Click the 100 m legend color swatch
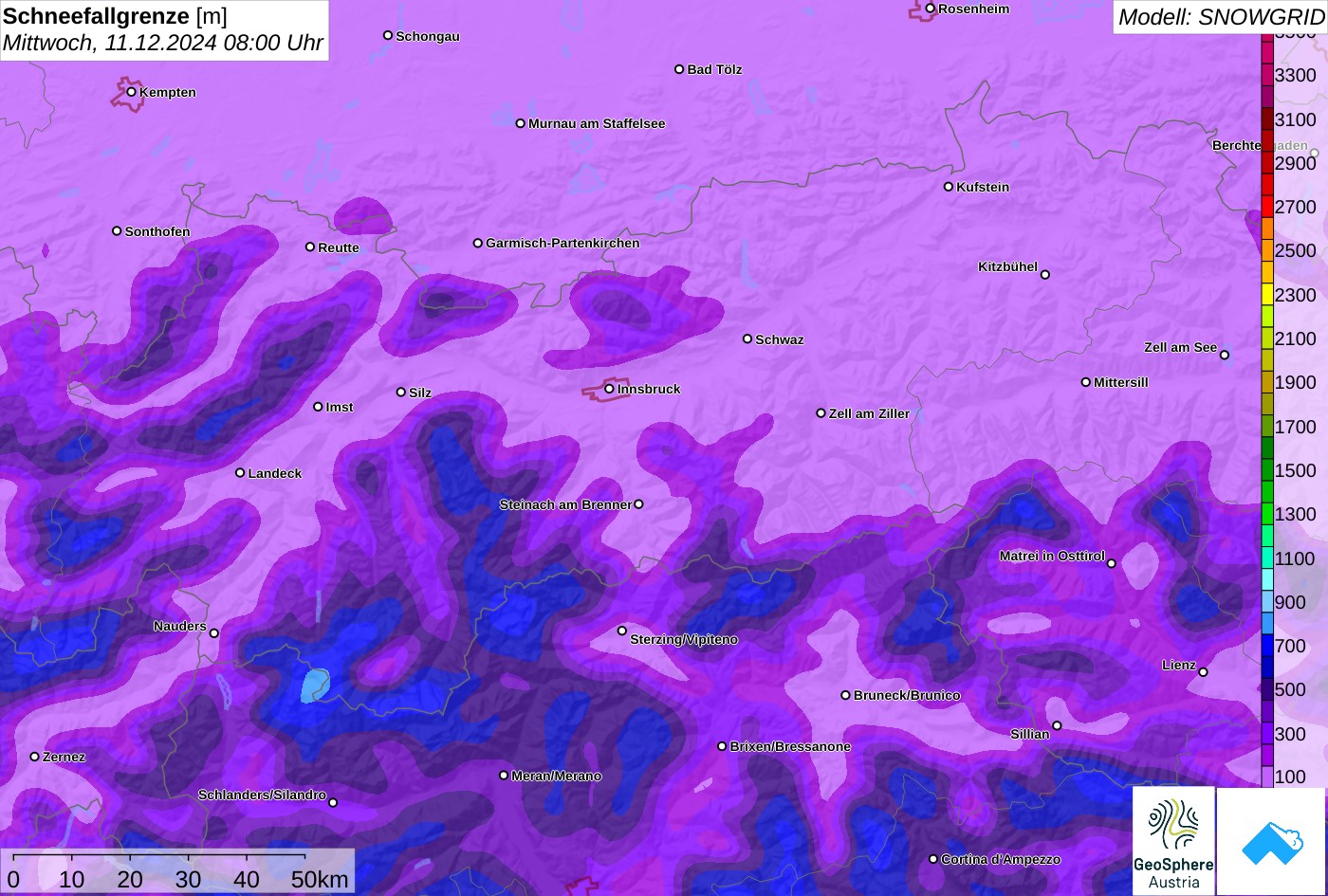The image size is (1328, 896). 1267,777
